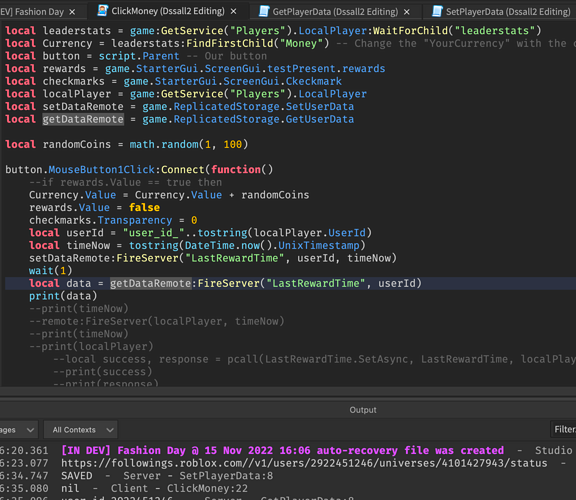Close the Fashion Day tab
Viewport: 576px width, 500px height.
pyautogui.click(x=72, y=12)
